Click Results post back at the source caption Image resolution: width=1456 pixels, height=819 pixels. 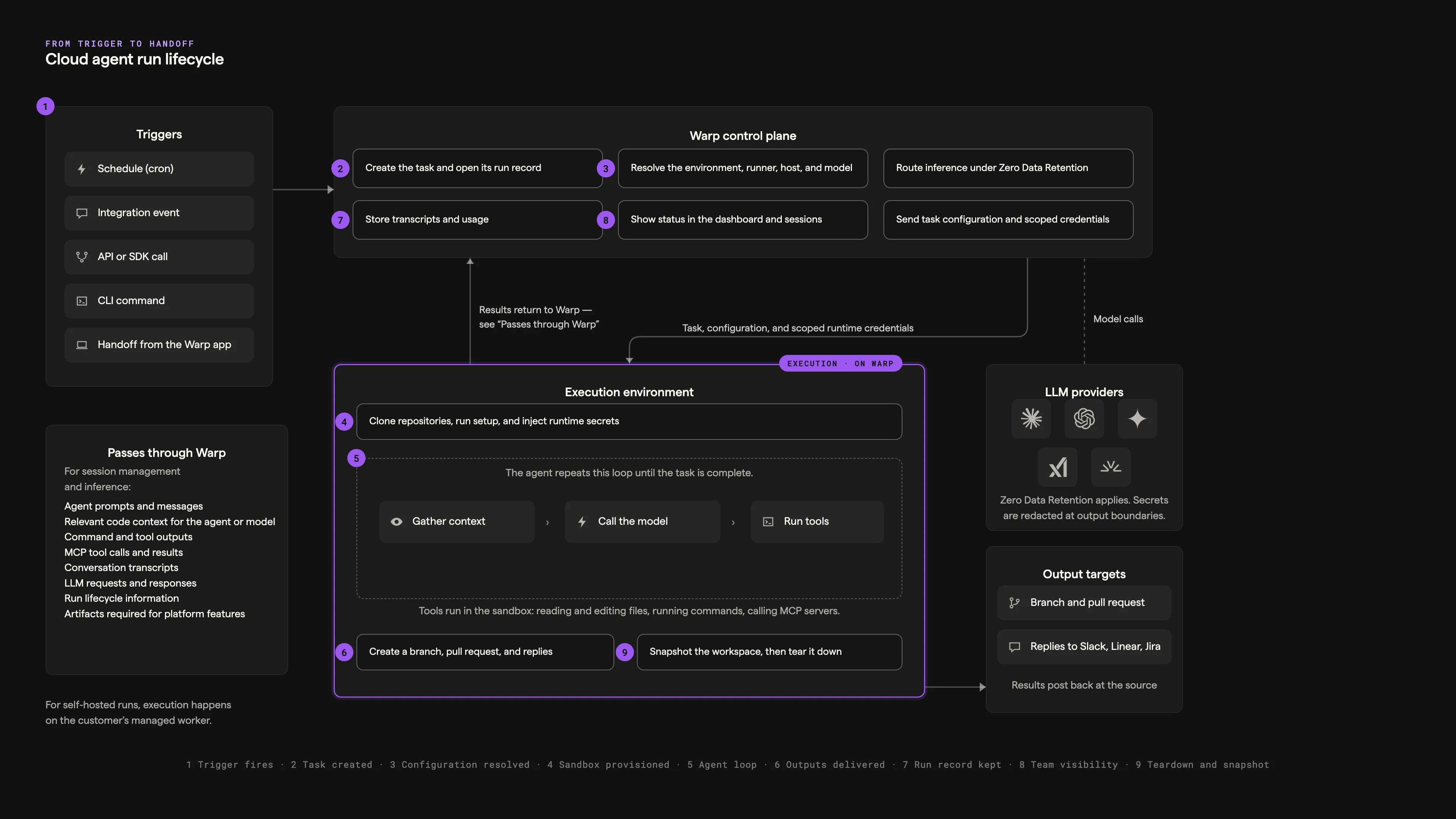1084,686
